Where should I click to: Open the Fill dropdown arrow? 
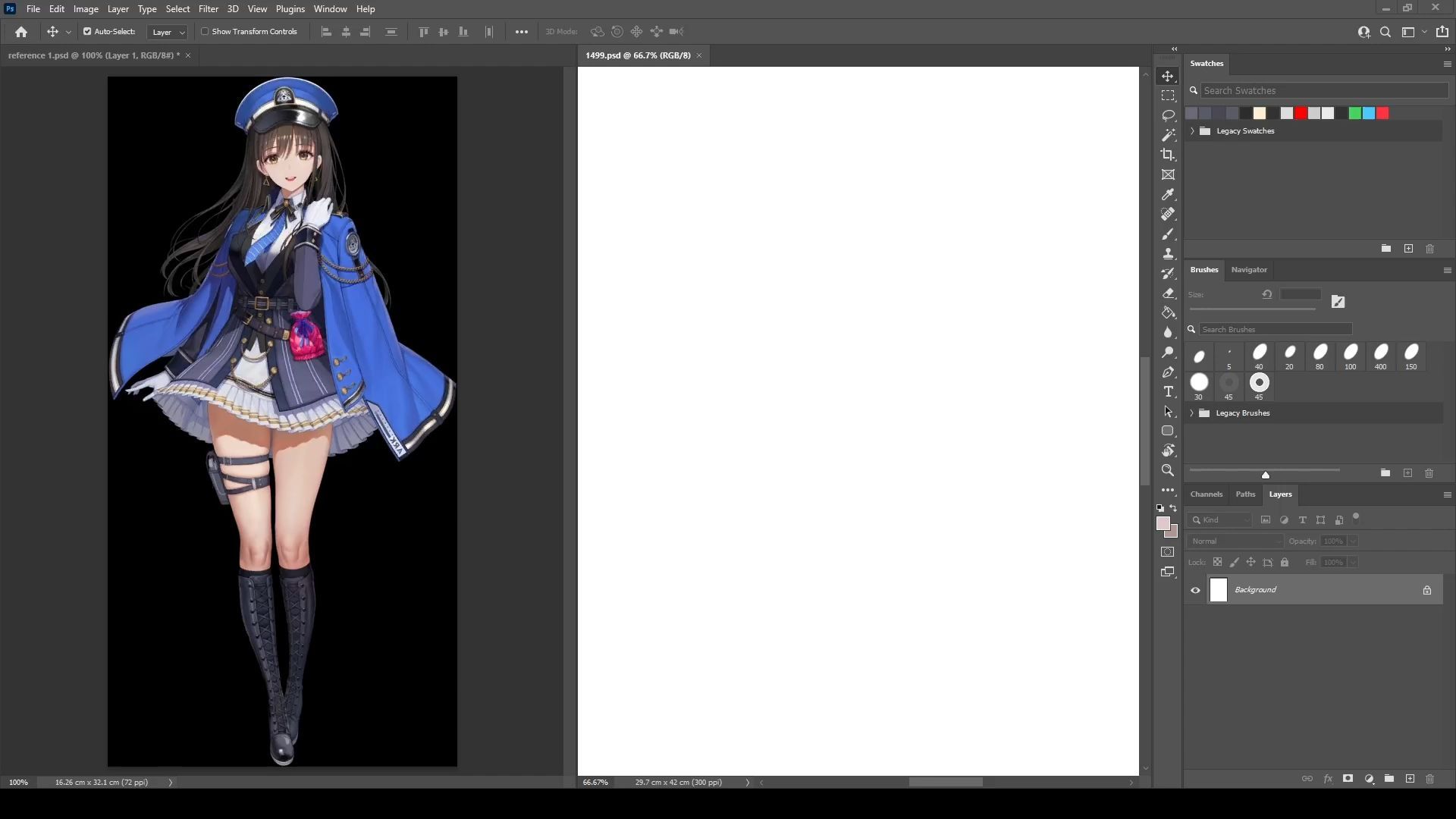[x=1353, y=563]
